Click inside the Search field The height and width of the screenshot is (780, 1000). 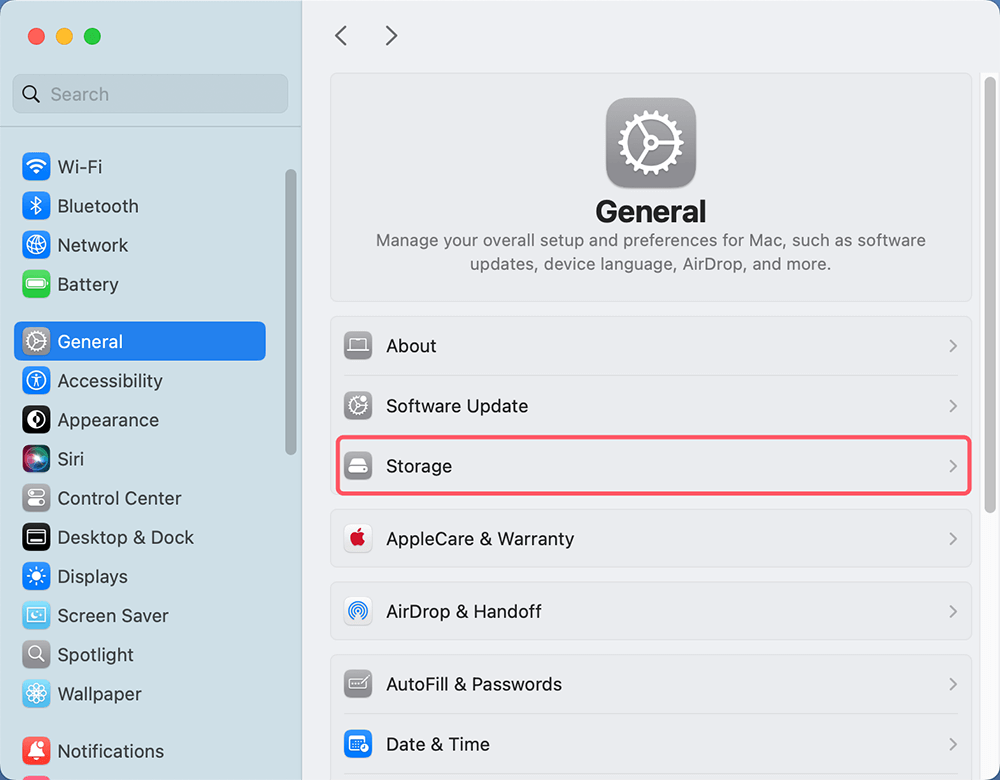tap(150, 94)
